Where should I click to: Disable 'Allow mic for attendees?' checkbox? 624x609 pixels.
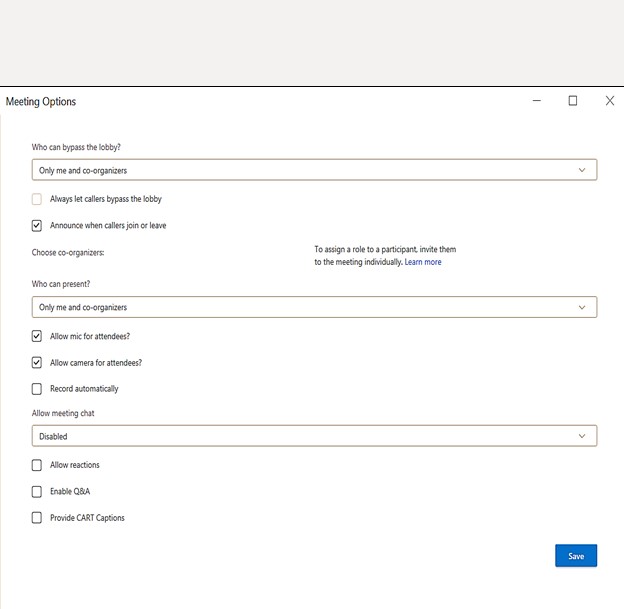(37, 336)
